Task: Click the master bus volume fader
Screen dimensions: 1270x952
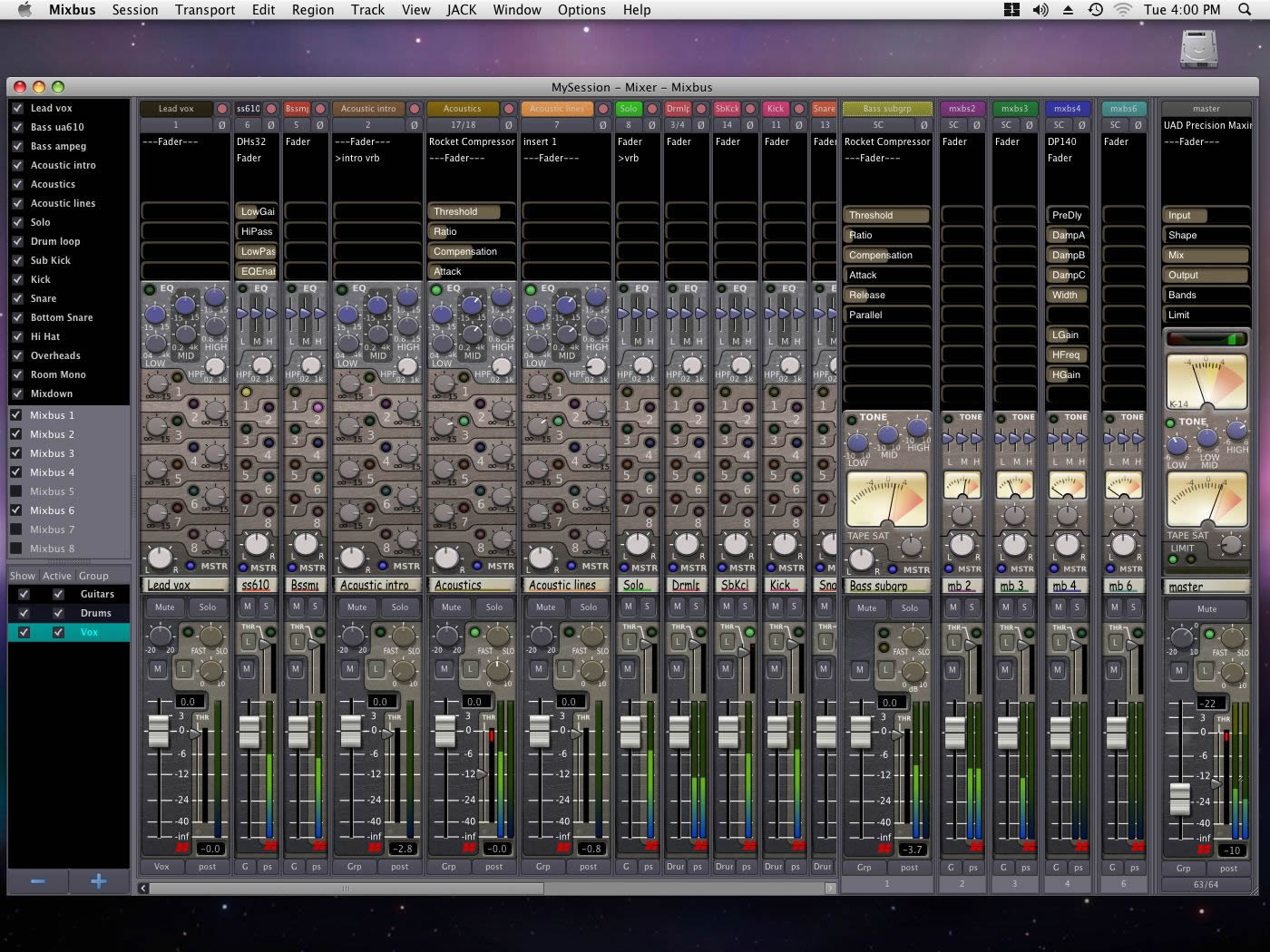Action: 1179,799
